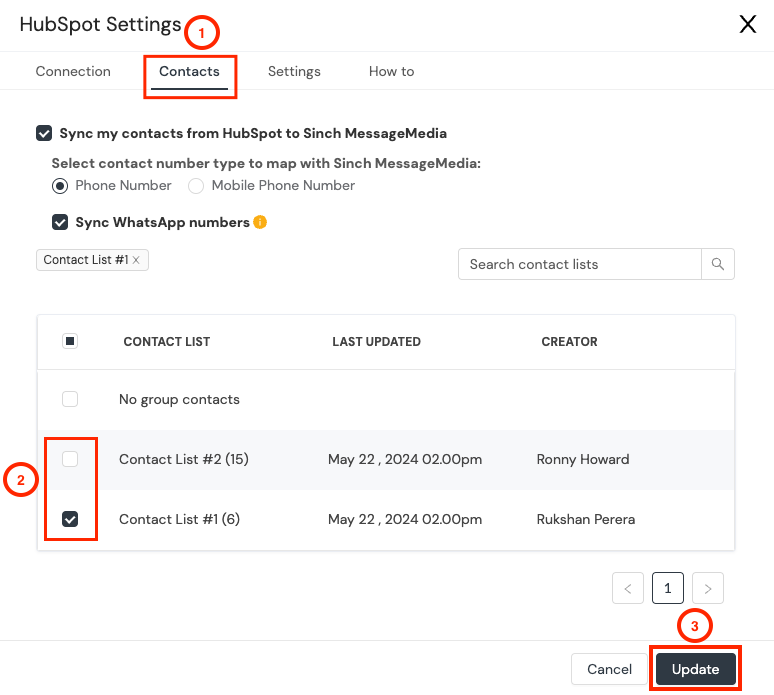This screenshot has height=695, width=774.
Task: Click Contact List #1 last updated date
Action: pos(405,519)
